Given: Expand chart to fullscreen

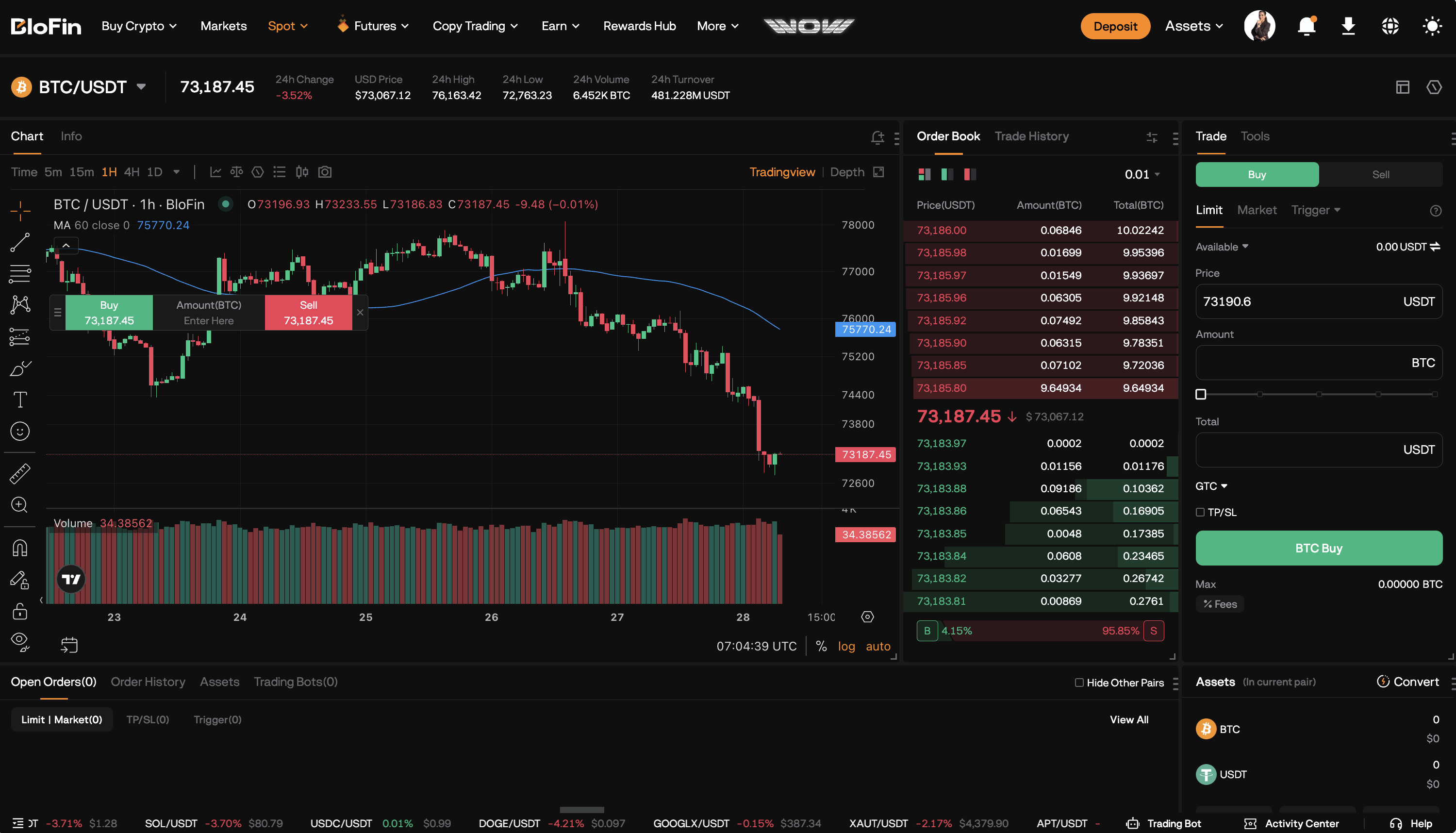Looking at the screenshot, I should (x=879, y=172).
